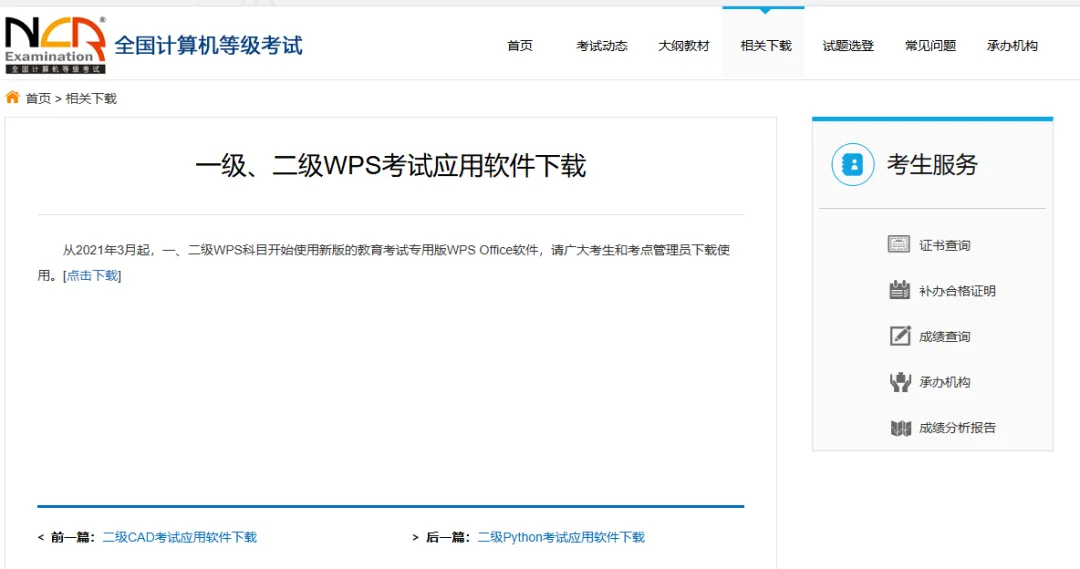
Task: Open the 承办机构 sidebar link
Action: pyautogui.click(x=944, y=382)
